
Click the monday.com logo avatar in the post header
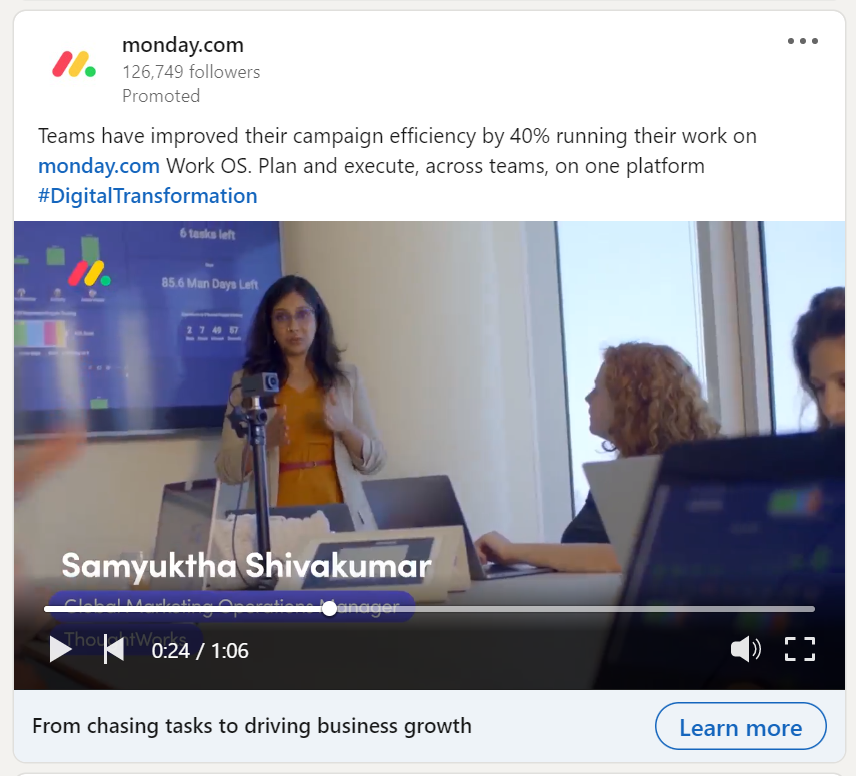tap(74, 64)
